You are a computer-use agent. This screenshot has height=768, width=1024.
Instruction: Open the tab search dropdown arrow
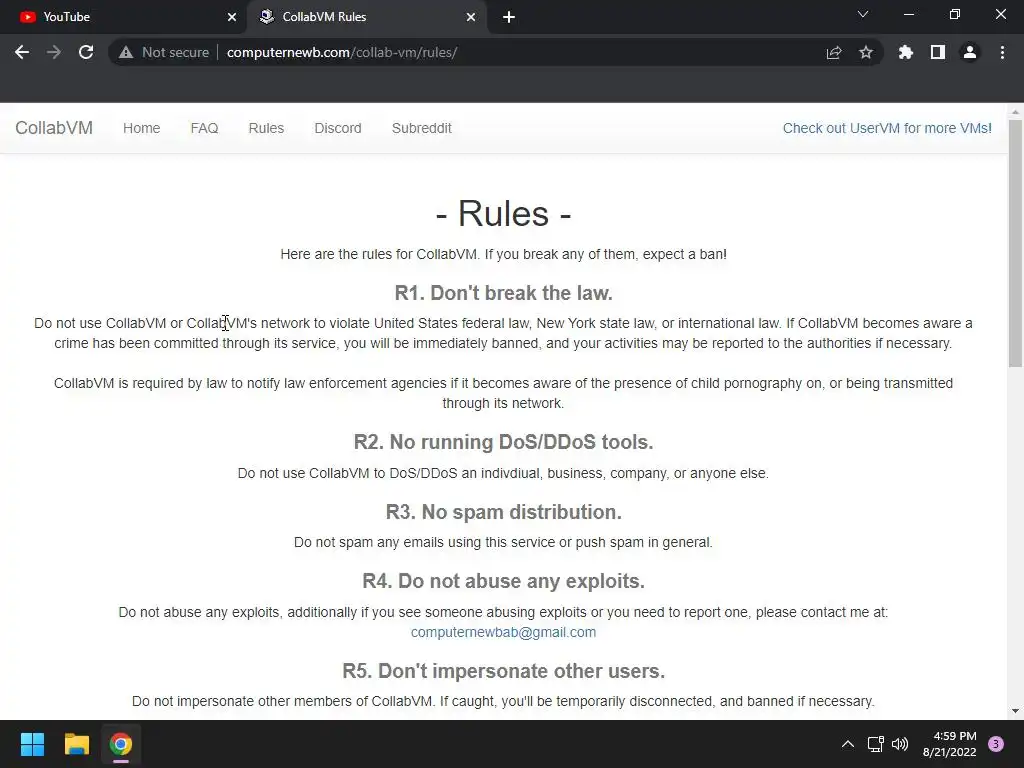(863, 14)
